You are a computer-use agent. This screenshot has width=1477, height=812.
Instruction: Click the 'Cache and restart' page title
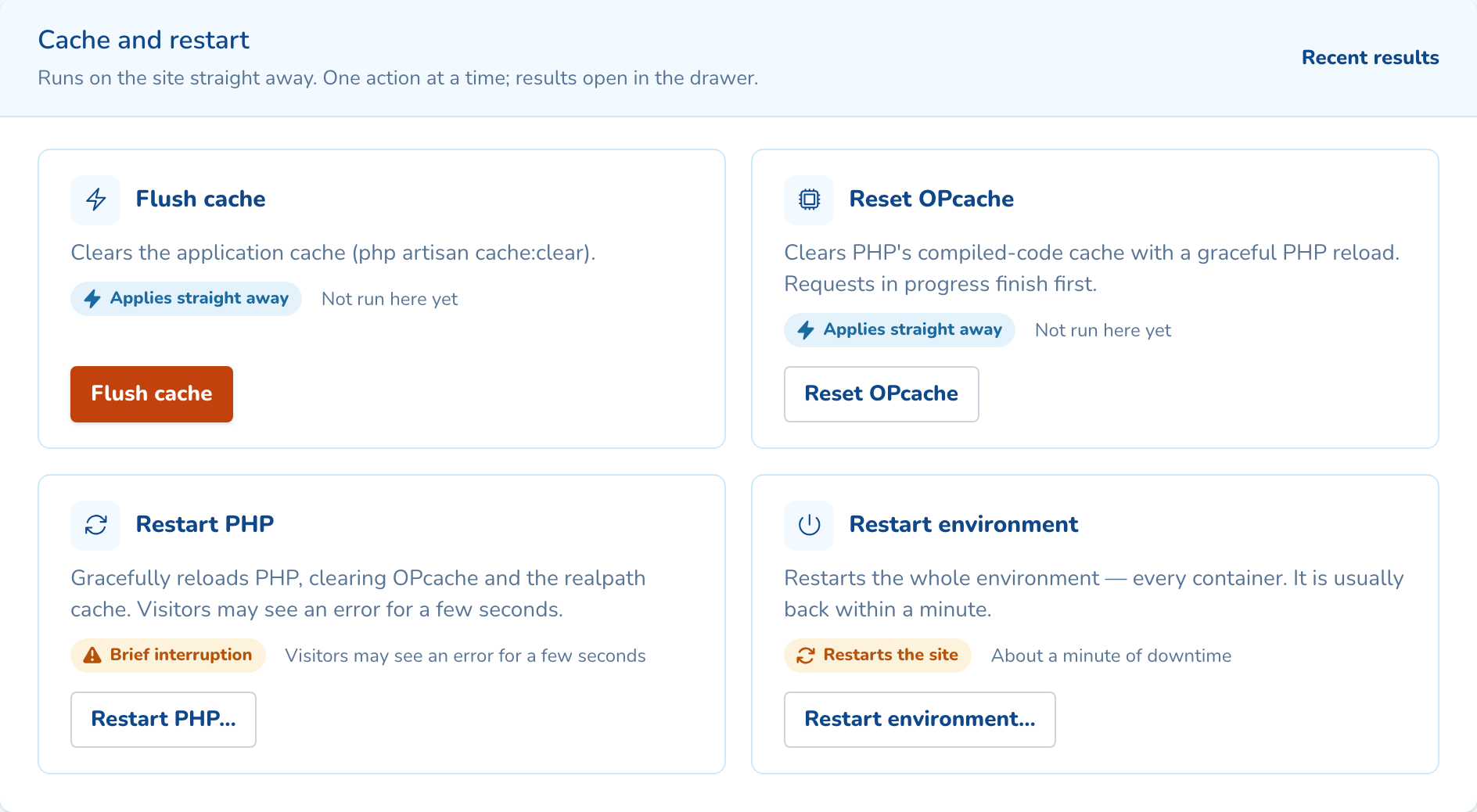(x=144, y=40)
